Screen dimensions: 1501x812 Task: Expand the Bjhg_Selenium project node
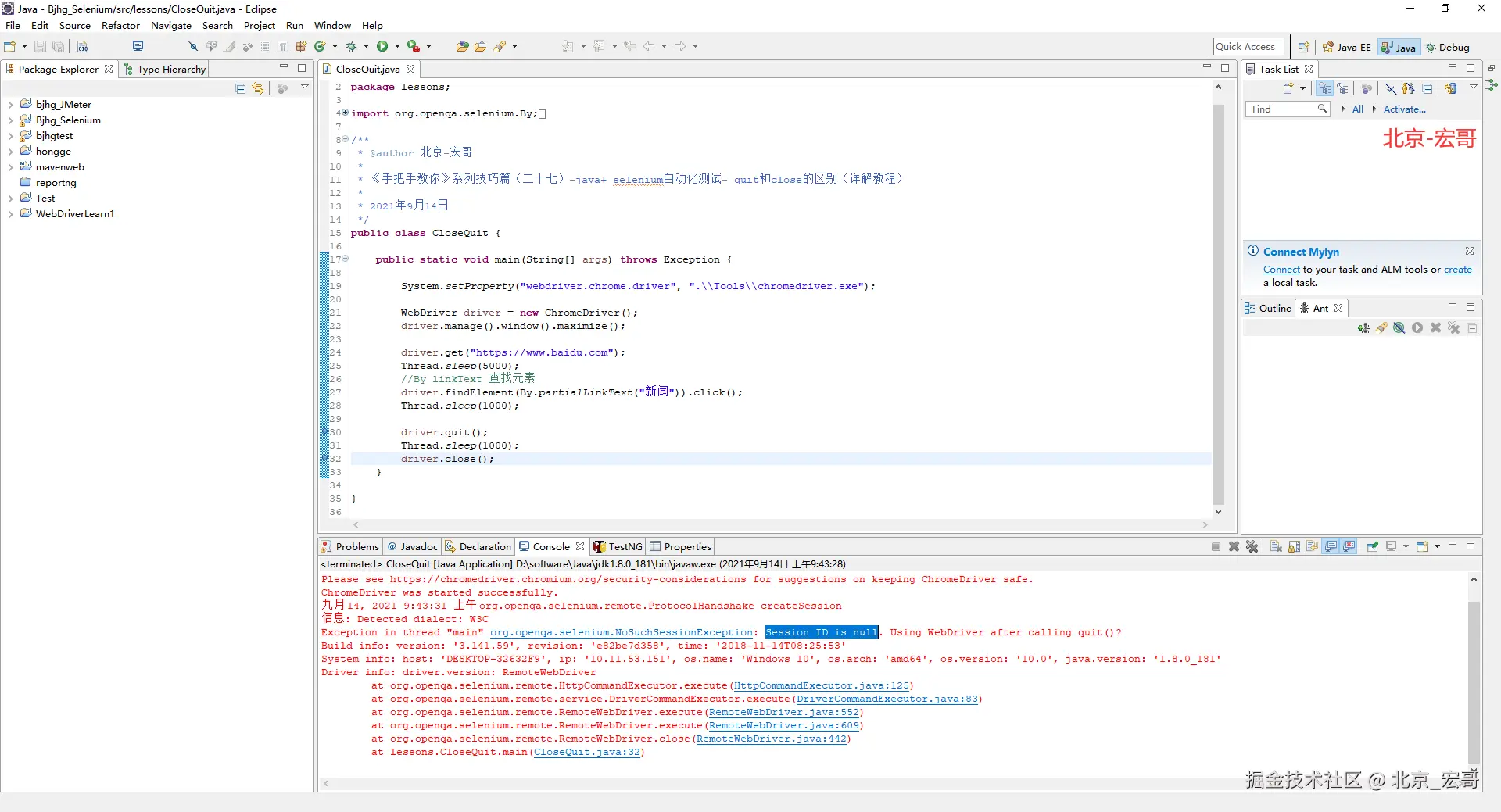(x=10, y=120)
